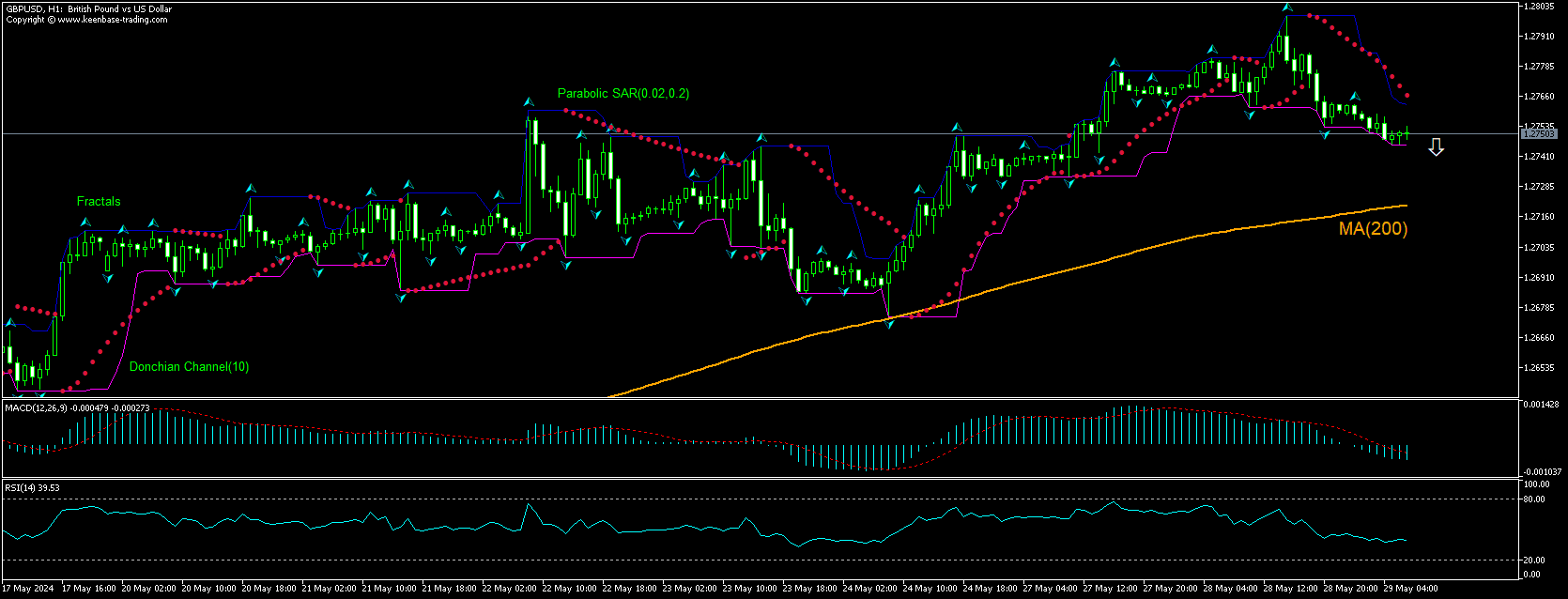Click the 29 May 04:00 time label
This screenshot has width=1568, height=599.
[1411, 589]
